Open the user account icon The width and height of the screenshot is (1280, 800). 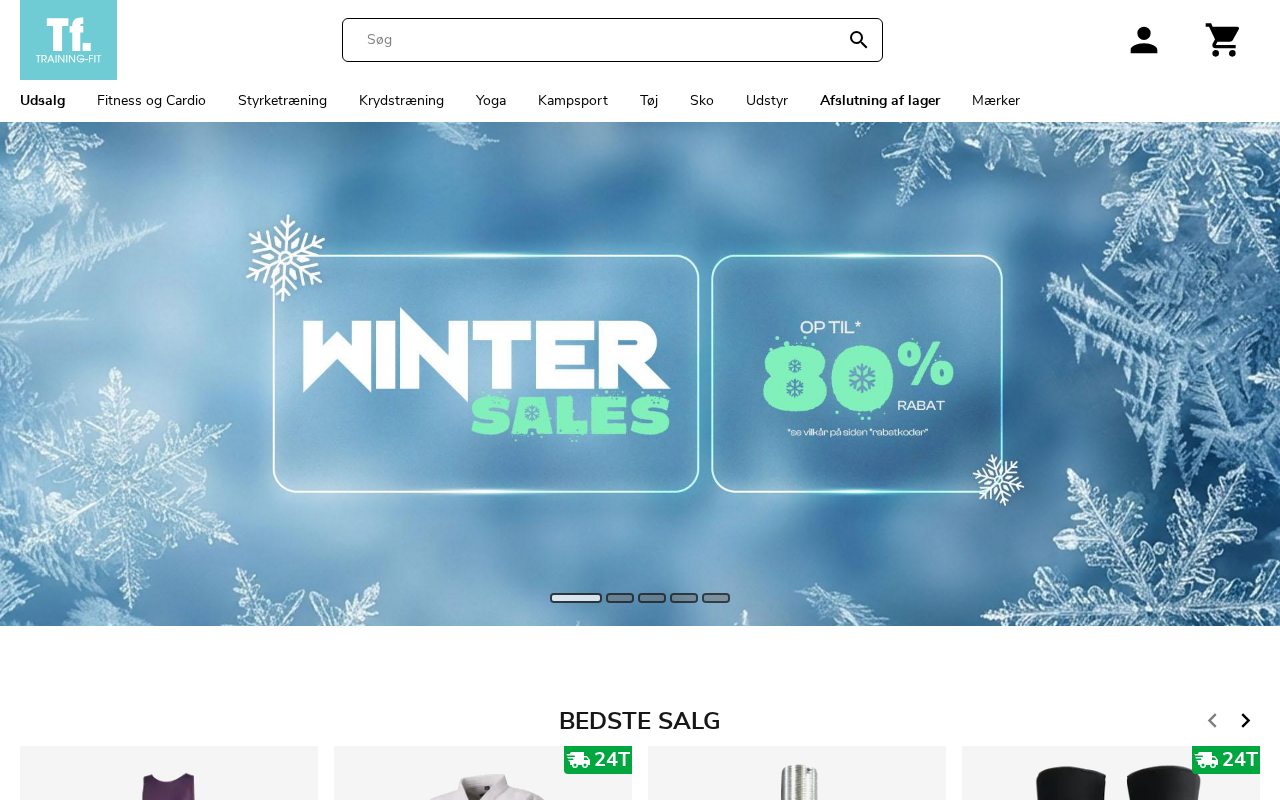click(1144, 40)
